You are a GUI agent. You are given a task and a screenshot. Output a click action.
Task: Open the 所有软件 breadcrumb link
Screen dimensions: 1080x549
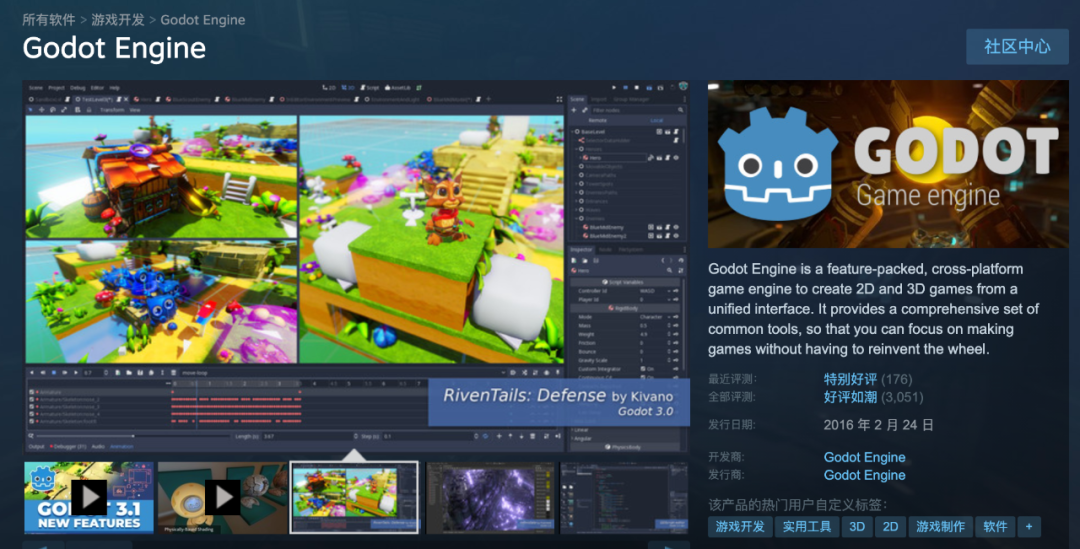coord(49,20)
